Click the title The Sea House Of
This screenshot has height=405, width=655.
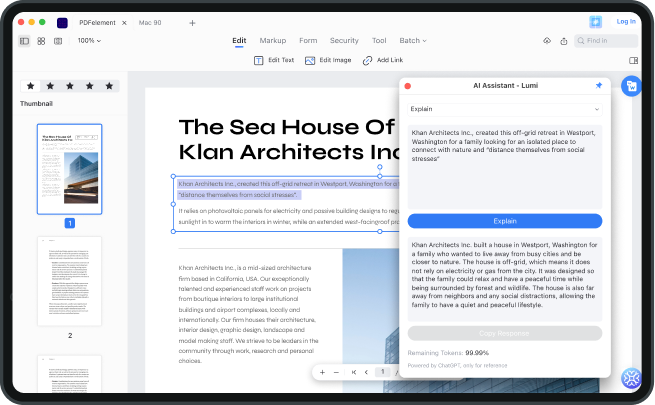click(287, 127)
